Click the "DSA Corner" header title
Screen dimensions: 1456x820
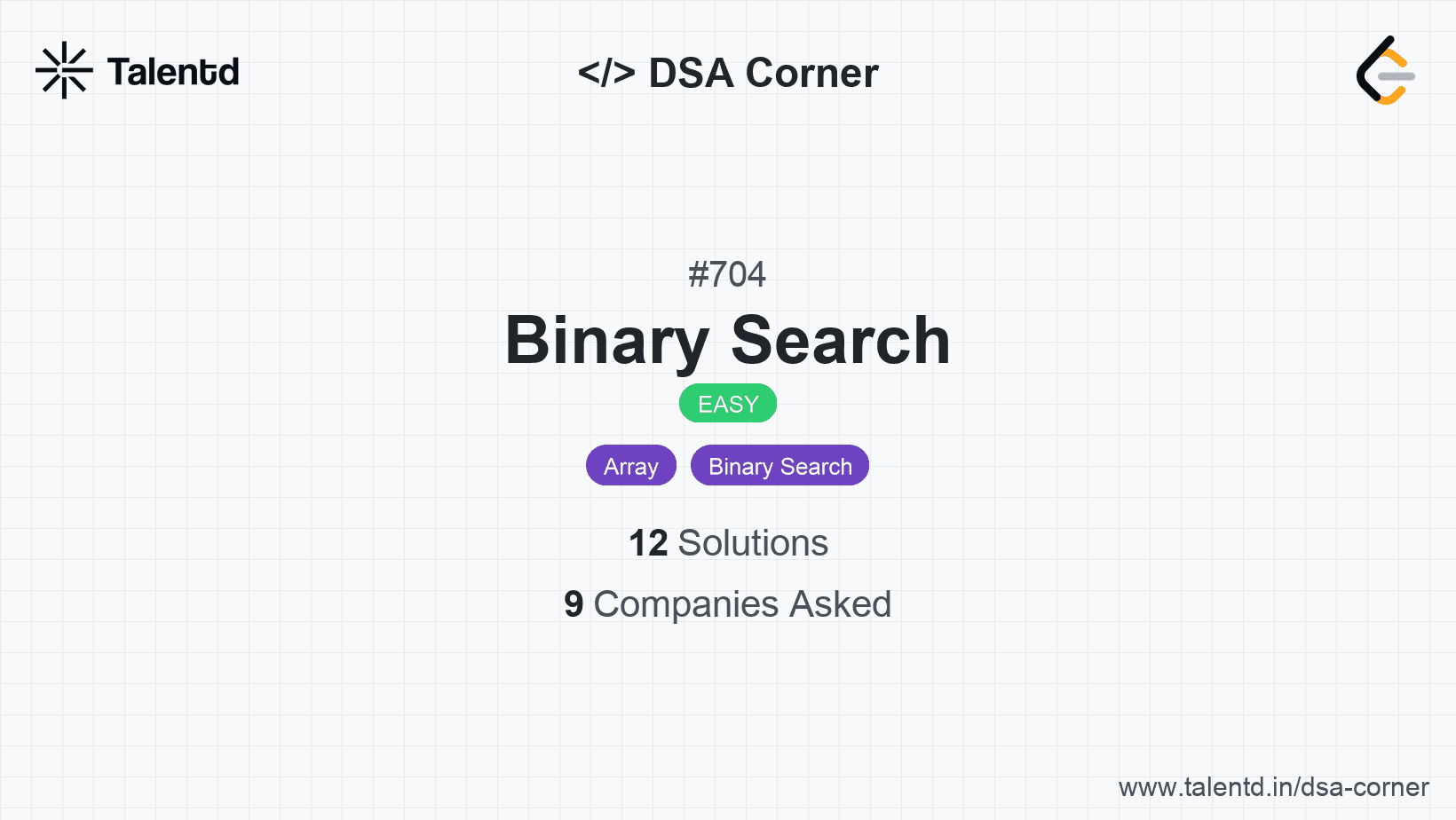click(x=763, y=73)
